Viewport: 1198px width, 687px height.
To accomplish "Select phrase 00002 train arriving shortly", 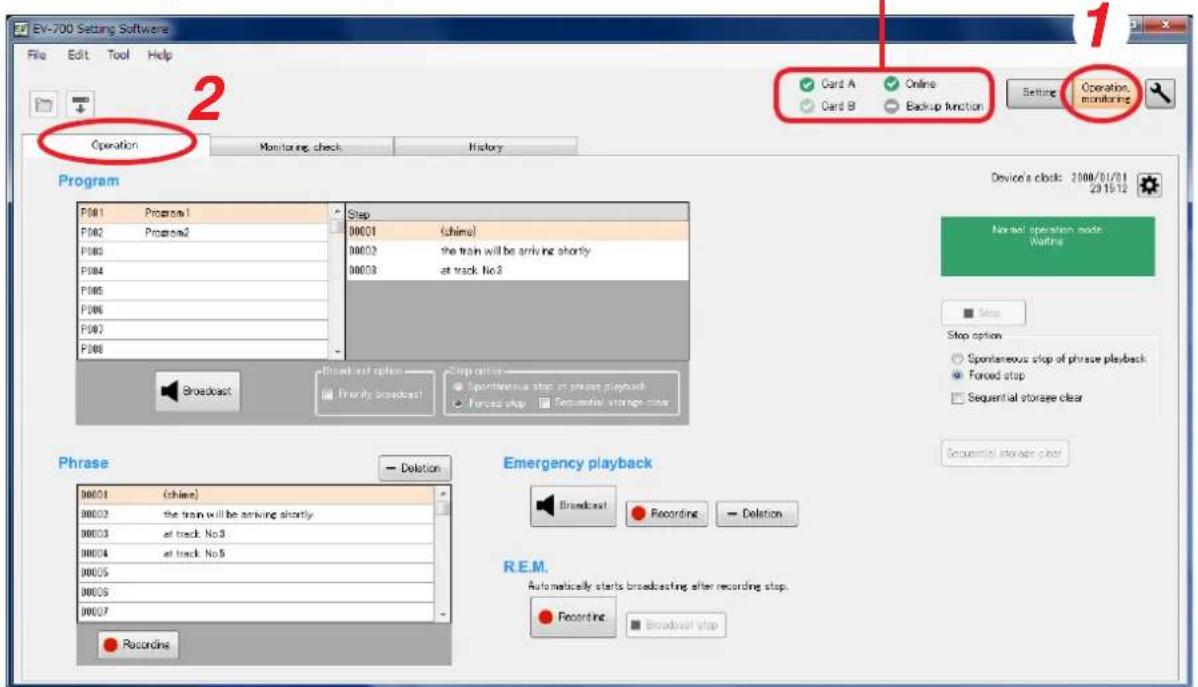I will (x=257, y=514).
